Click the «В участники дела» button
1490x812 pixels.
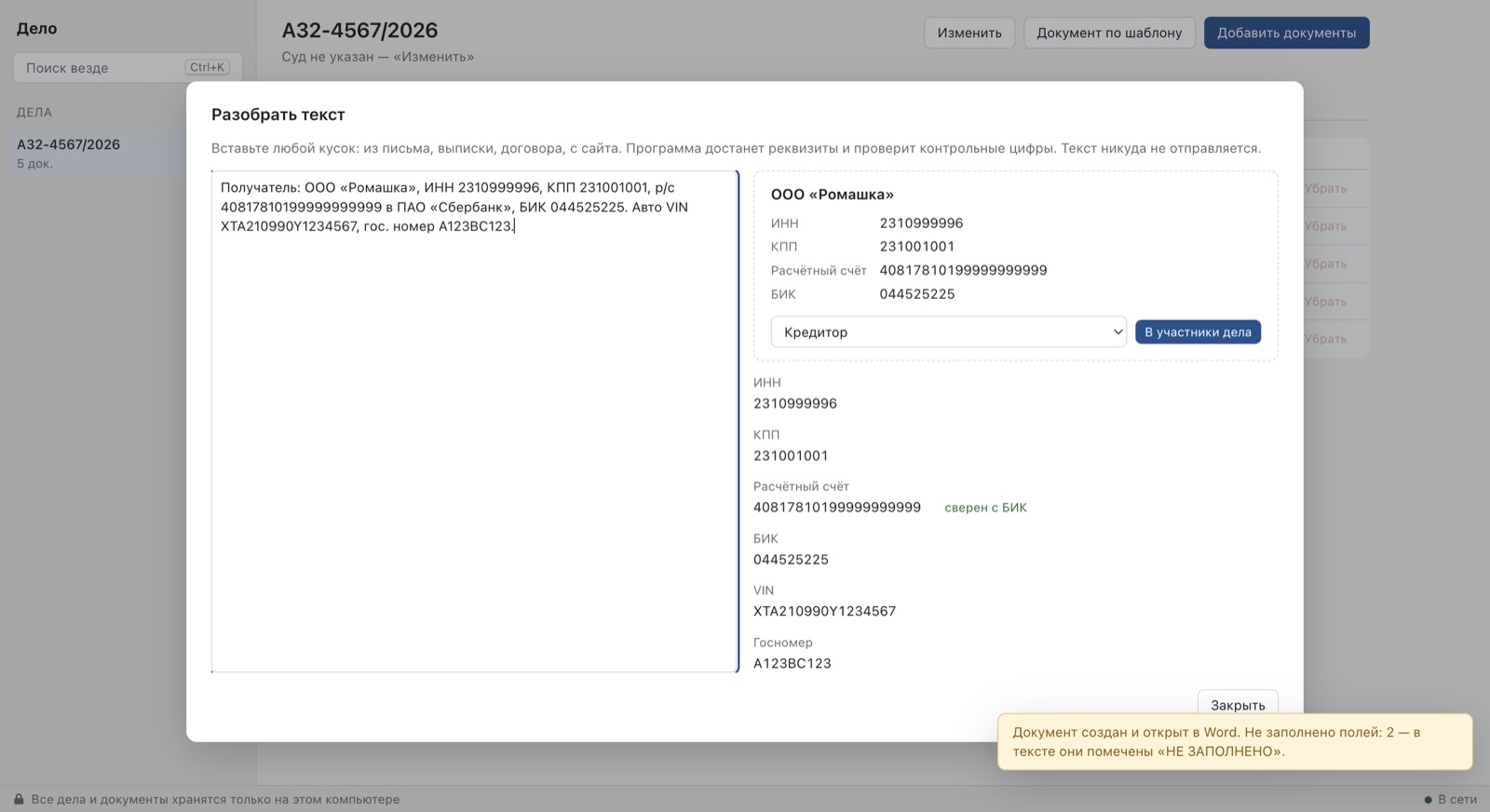click(1198, 332)
